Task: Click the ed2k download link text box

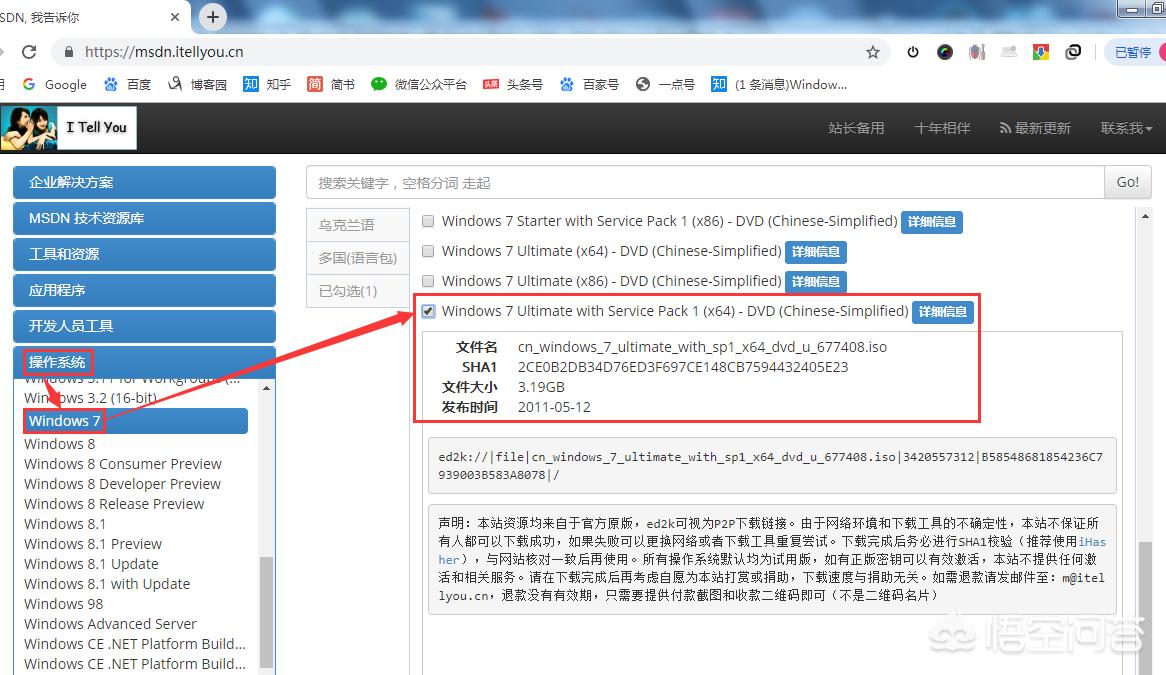Action: pyautogui.click(x=772, y=465)
